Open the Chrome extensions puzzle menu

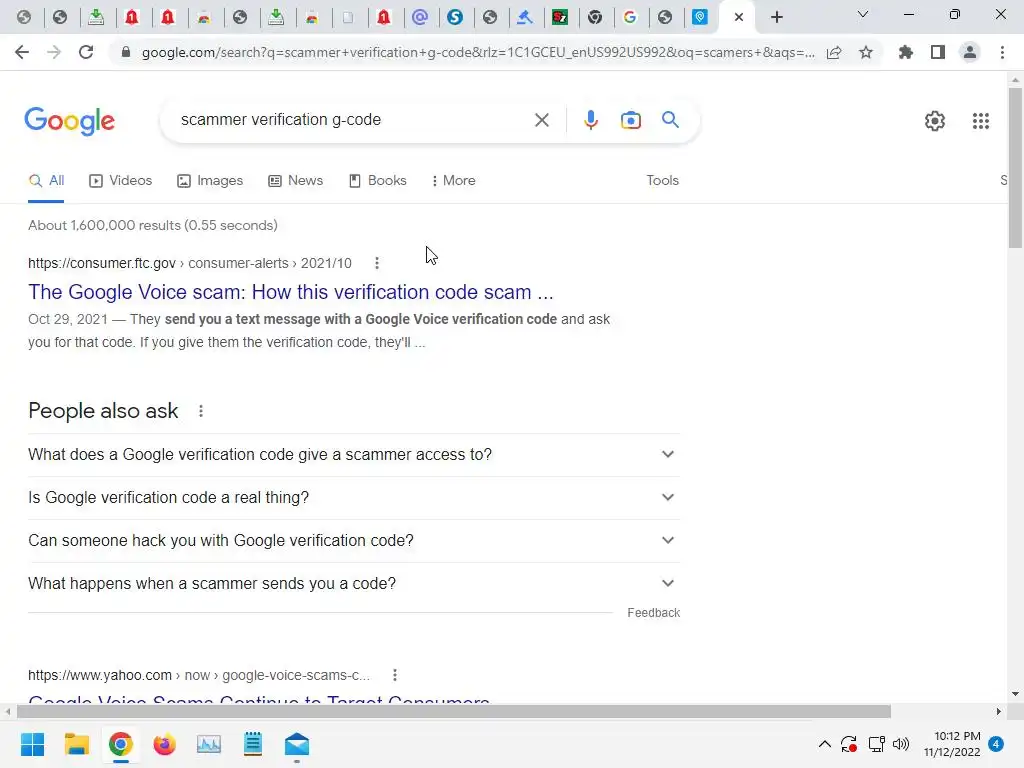(x=905, y=52)
